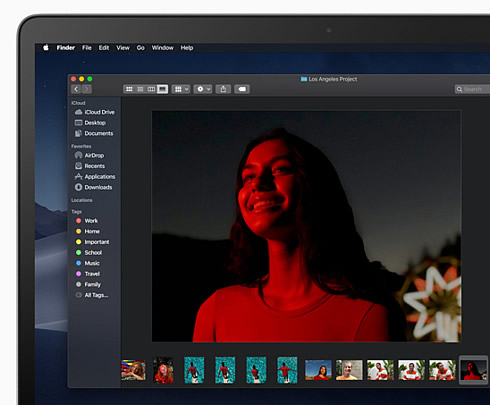Open the Window menu
This screenshot has height=405, width=490.
pyautogui.click(x=162, y=48)
